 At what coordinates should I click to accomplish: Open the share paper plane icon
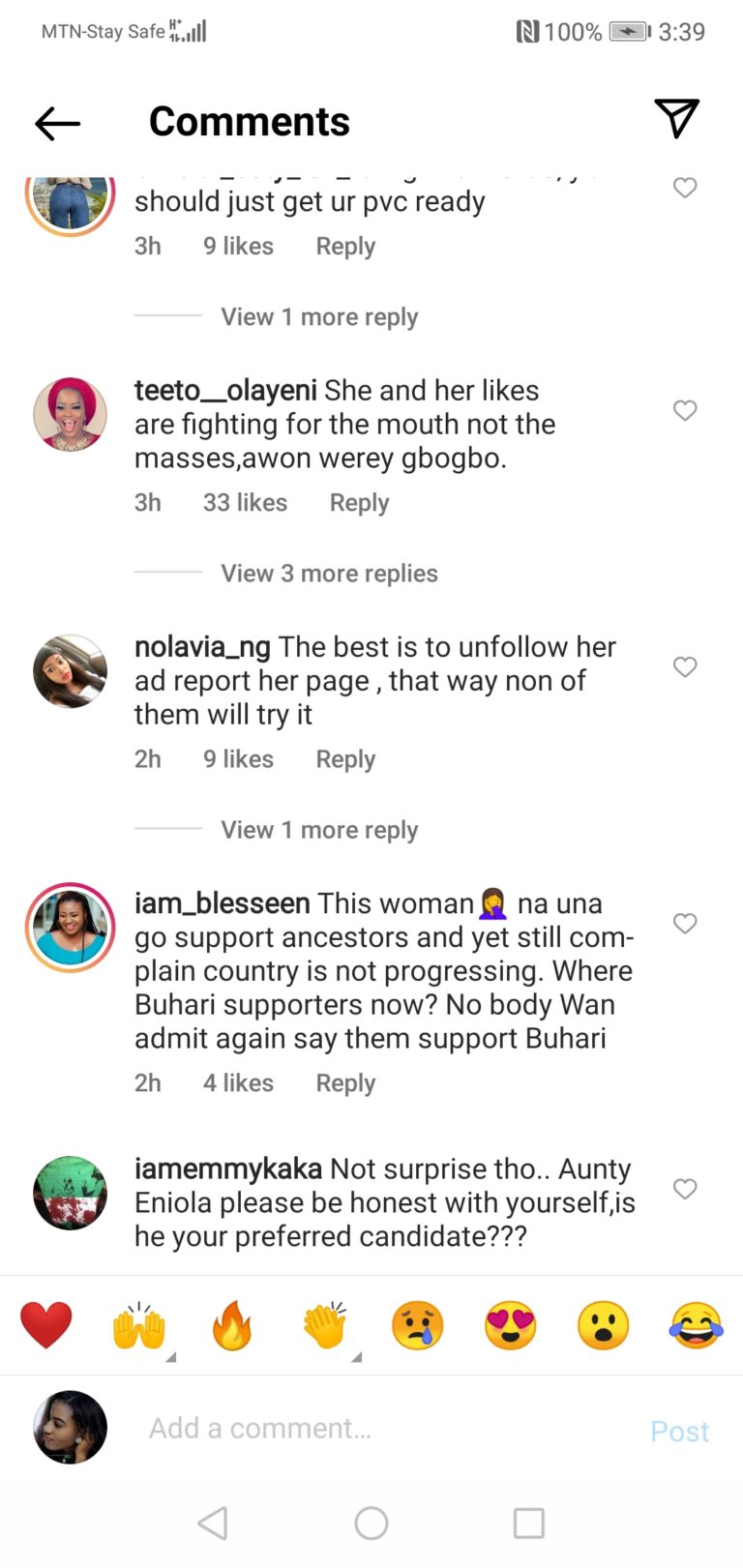676,118
